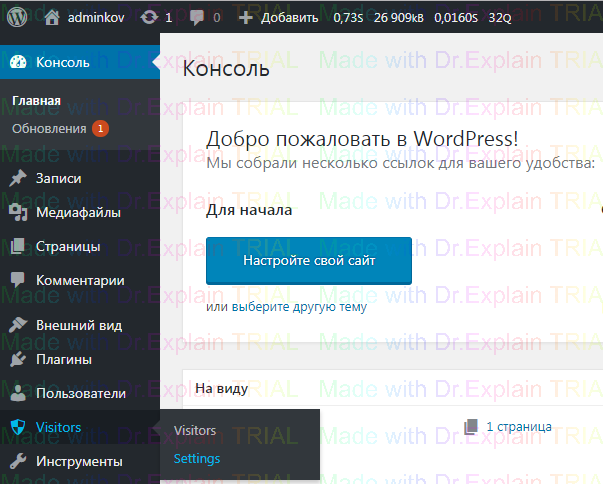This screenshot has height=484, width=603.
Task: Click the 26 909кв memory stat
Action: click(398, 18)
